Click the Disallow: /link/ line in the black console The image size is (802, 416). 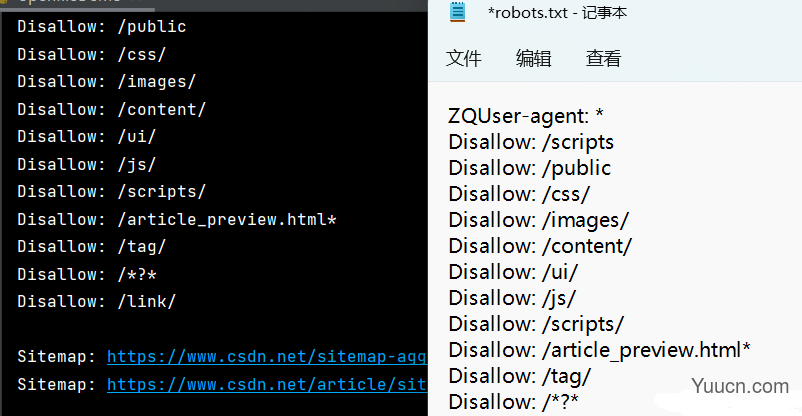coord(97,301)
